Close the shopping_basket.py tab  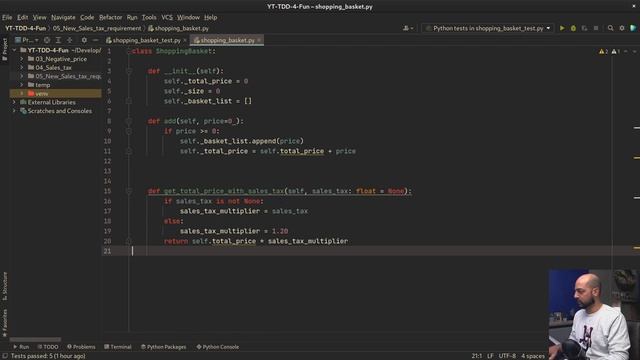(259, 40)
